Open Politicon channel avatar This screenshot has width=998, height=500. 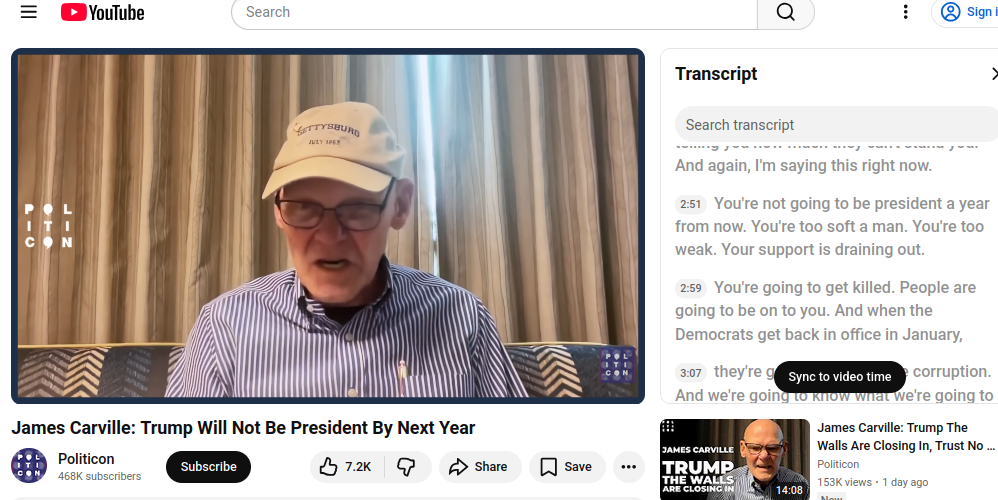coord(29,466)
